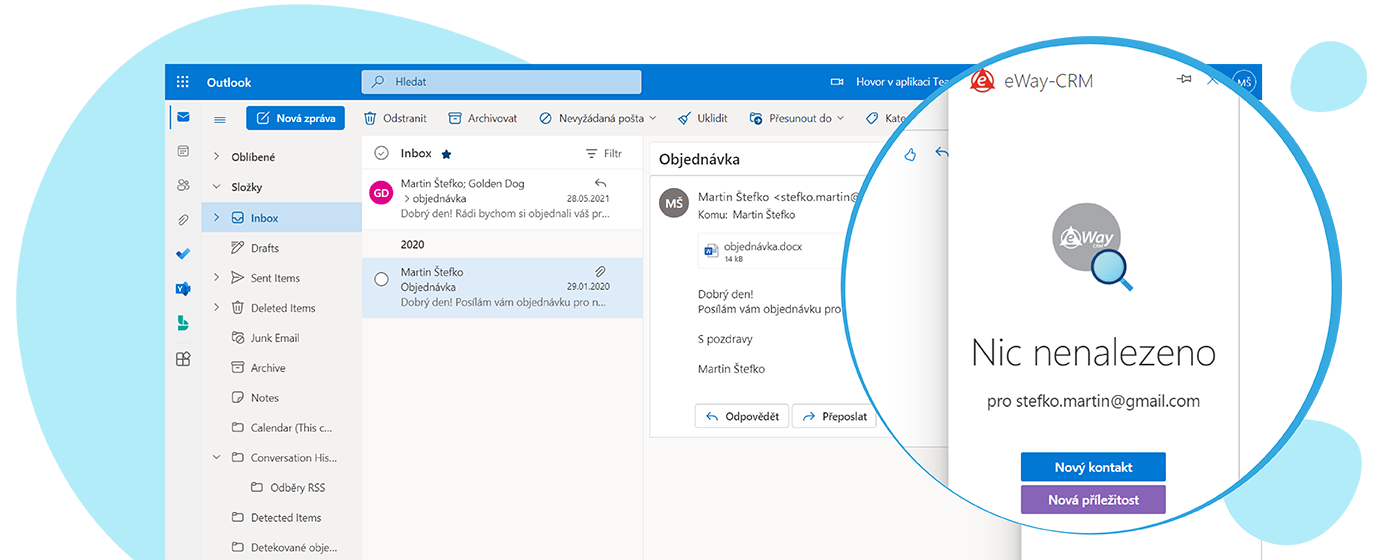Click the Nová zpráva button
Screen dimensions: 1400x560
pyautogui.click(x=296, y=118)
